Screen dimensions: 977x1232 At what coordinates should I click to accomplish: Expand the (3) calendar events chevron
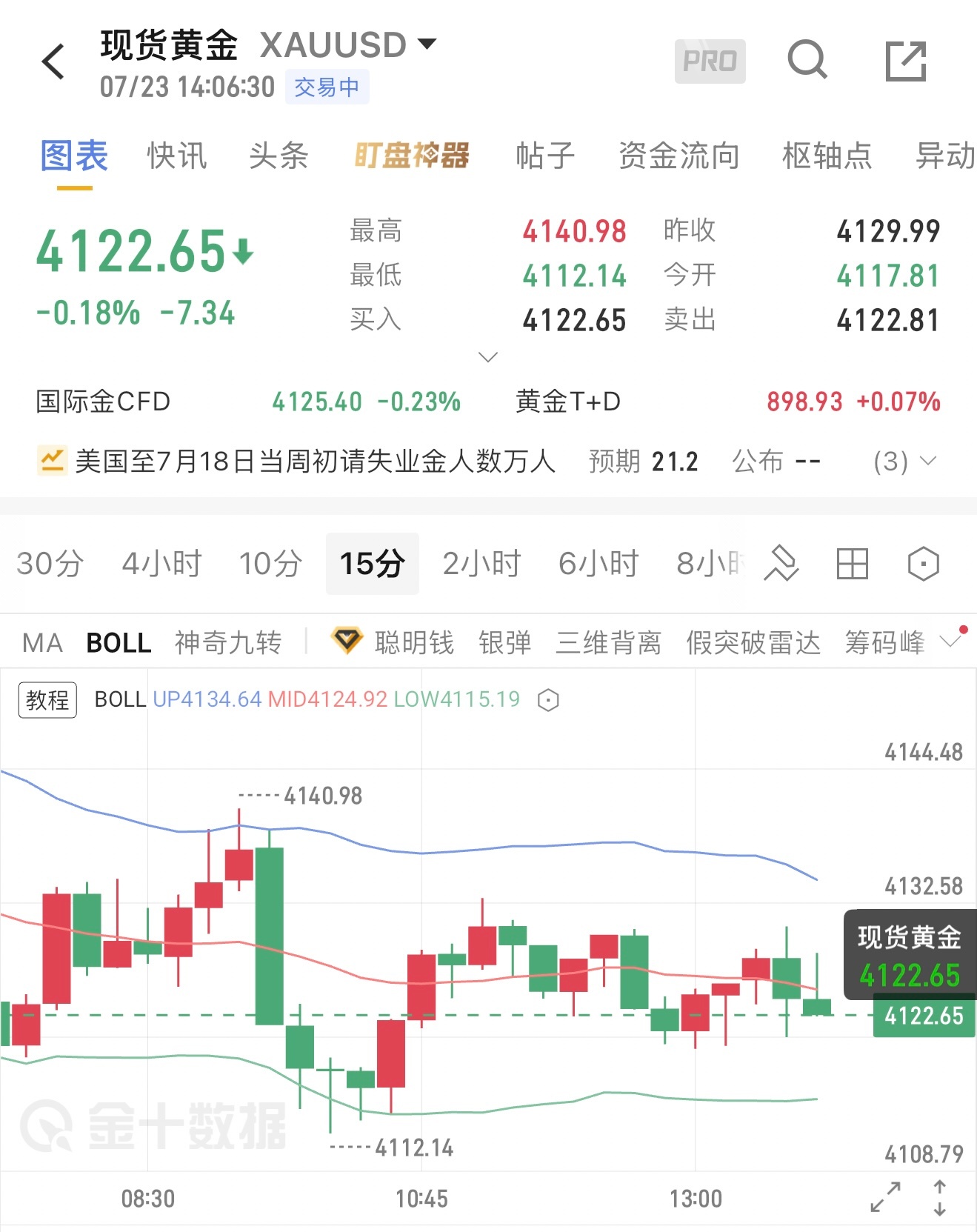coord(928,461)
